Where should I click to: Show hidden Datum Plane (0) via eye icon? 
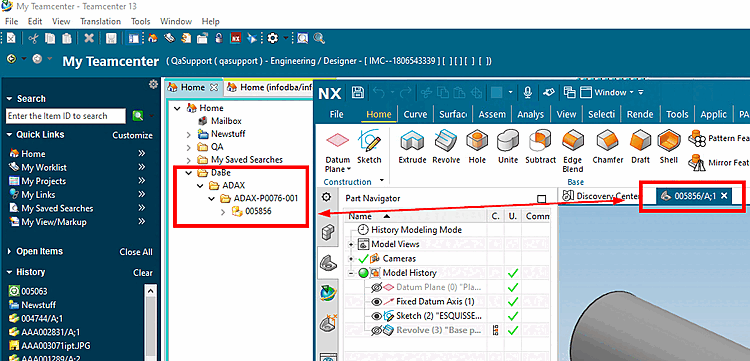pos(376,287)
